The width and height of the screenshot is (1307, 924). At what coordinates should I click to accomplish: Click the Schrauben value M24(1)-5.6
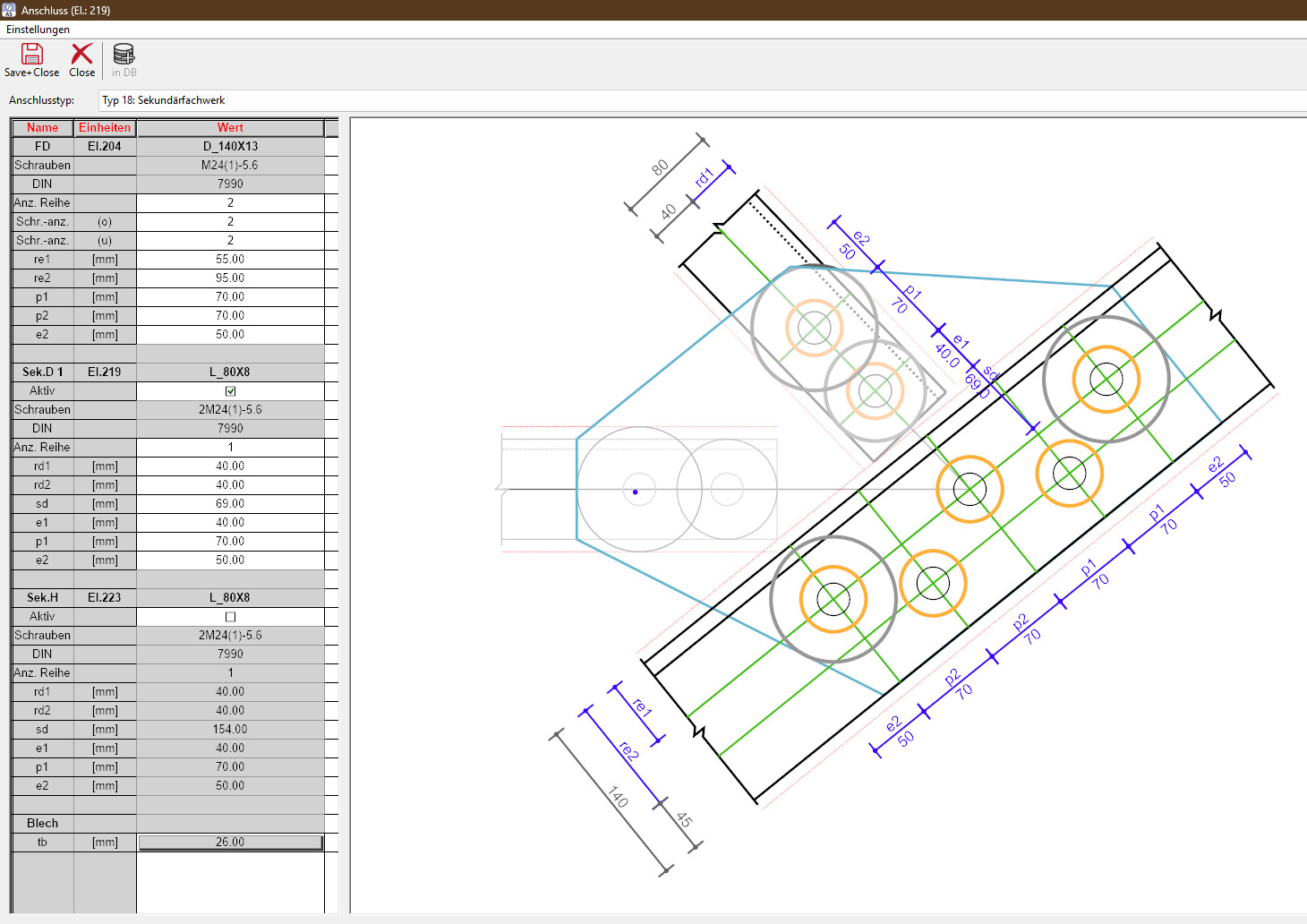(x=230, y=165)
